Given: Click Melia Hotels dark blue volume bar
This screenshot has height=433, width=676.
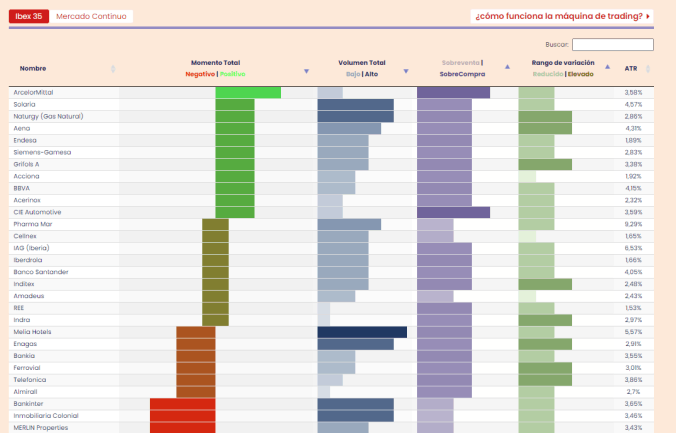Looking at the screenshot, I should [362, 332].
